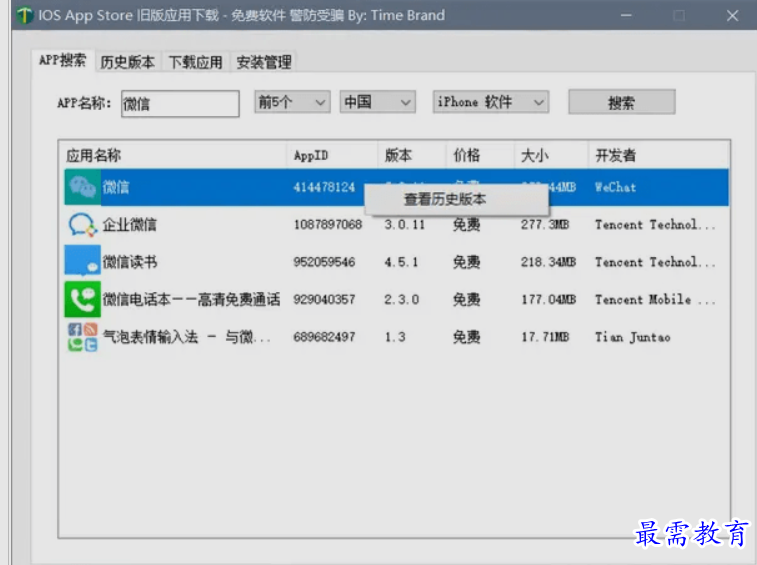Click the 搜索 button
757x565 pixels.
point(621,102)
